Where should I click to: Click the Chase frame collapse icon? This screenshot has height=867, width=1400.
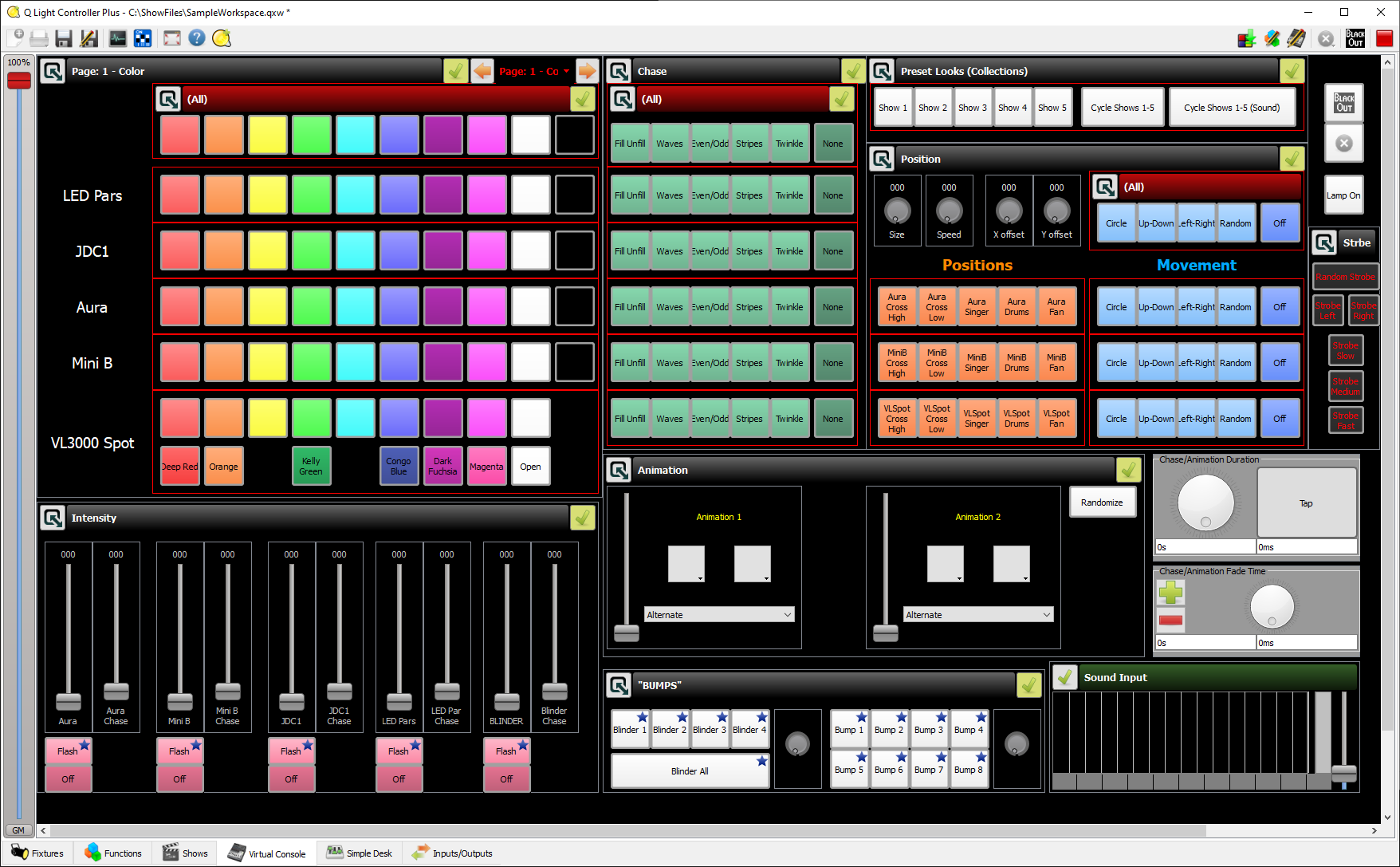pyautogui.click(x=619, y=71)
